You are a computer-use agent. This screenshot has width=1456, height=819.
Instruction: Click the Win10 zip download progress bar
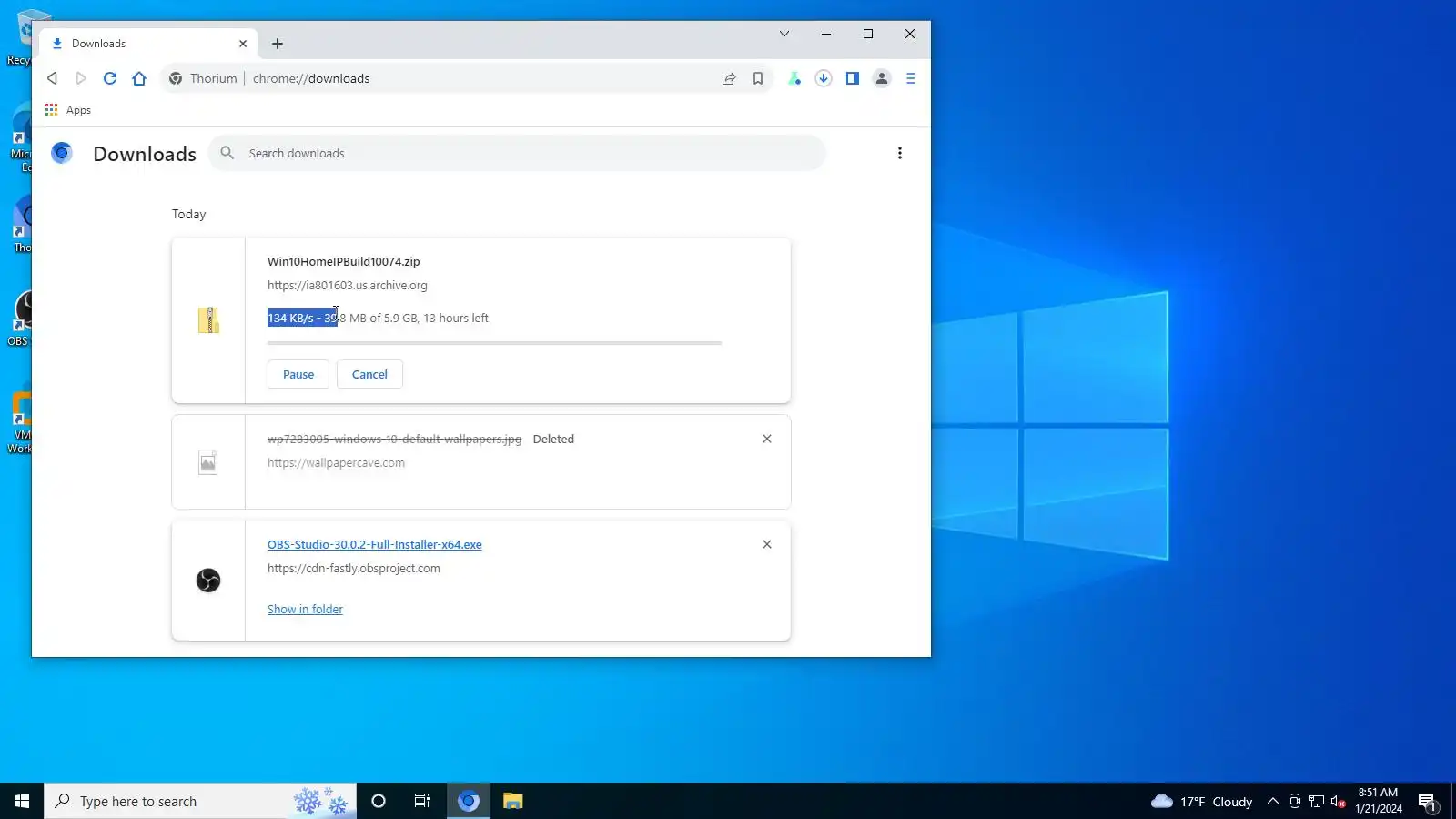[x=495, y=343]
